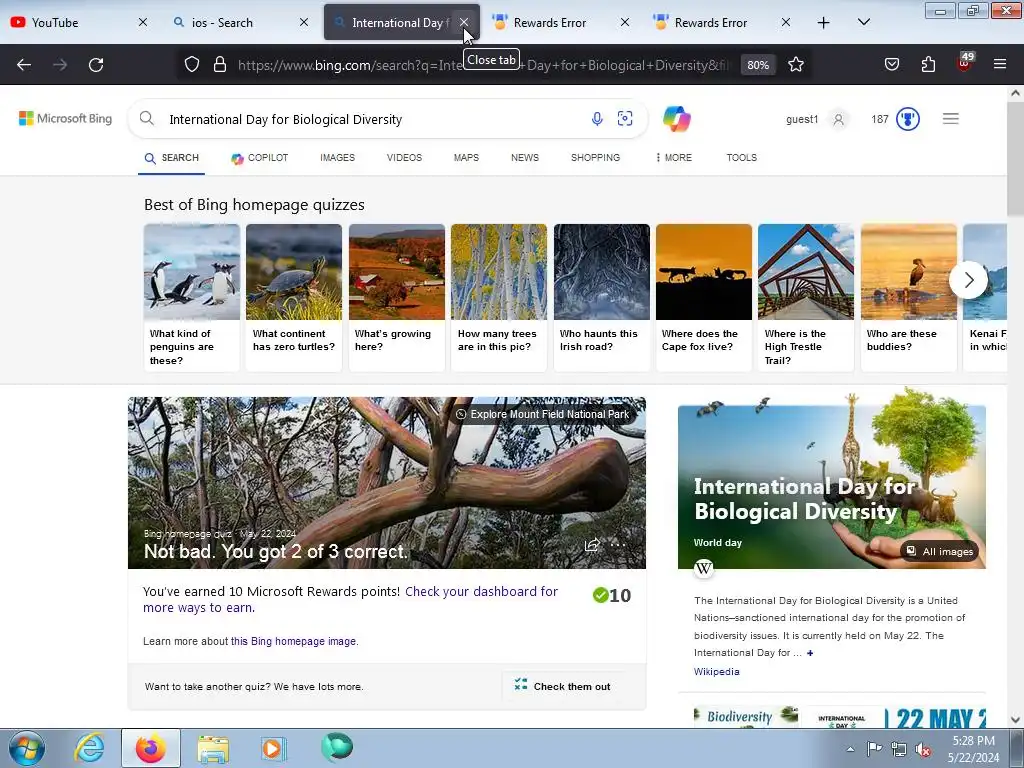The width and height of the screenshot is (1024, 768).
Task: Click the muted volume tray icon
Action: [x=923, y=750]
